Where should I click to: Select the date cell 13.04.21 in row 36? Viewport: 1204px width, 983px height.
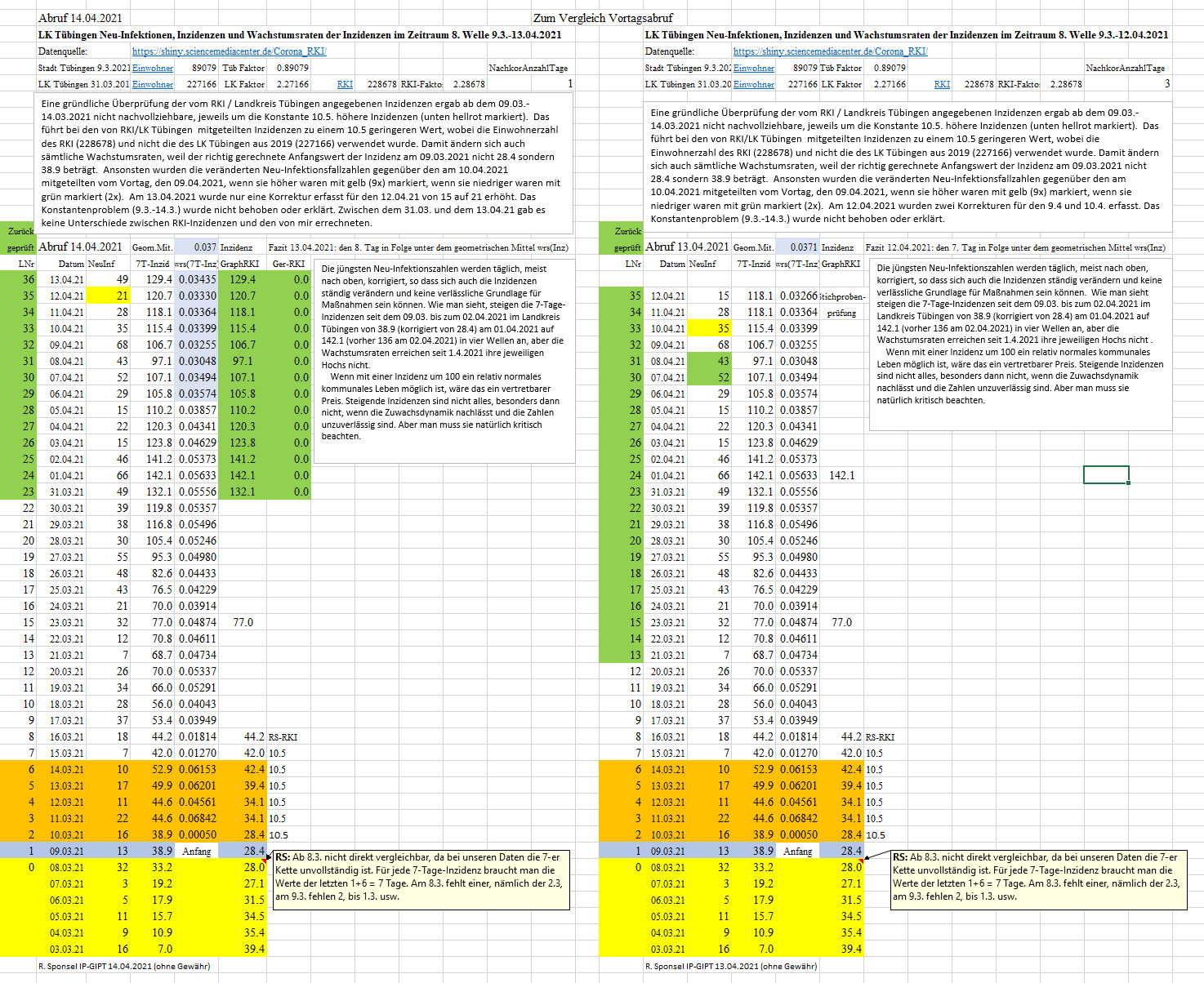(x=62, y=279)
